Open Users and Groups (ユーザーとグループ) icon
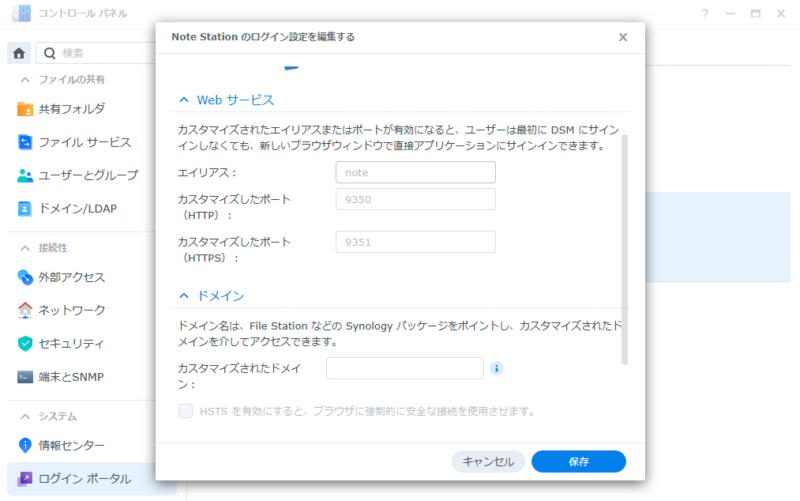This screenshot has width=800, height=501. coord(24,176)
